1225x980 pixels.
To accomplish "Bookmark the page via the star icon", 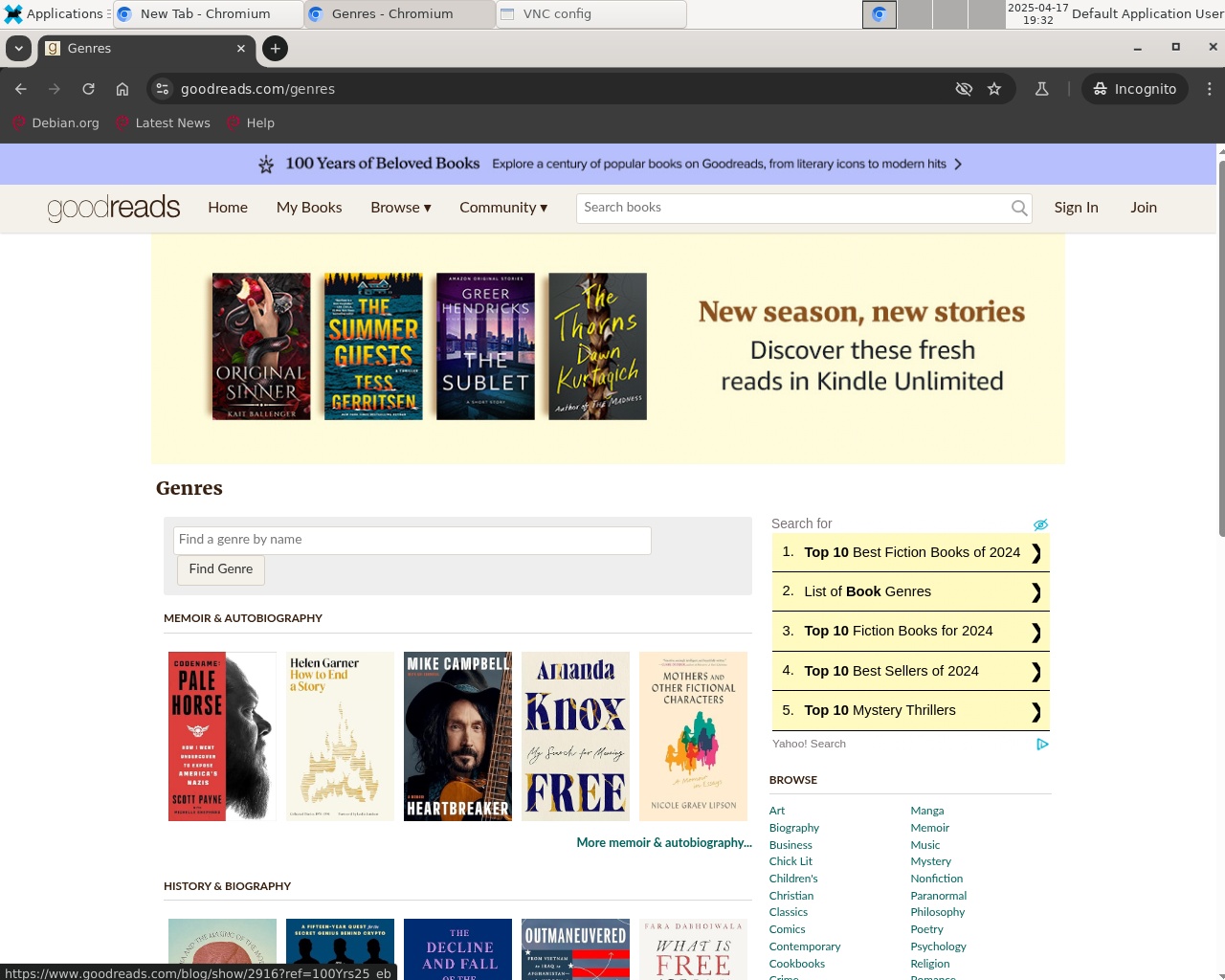I will pyautogui.click(x=994, y=88).
